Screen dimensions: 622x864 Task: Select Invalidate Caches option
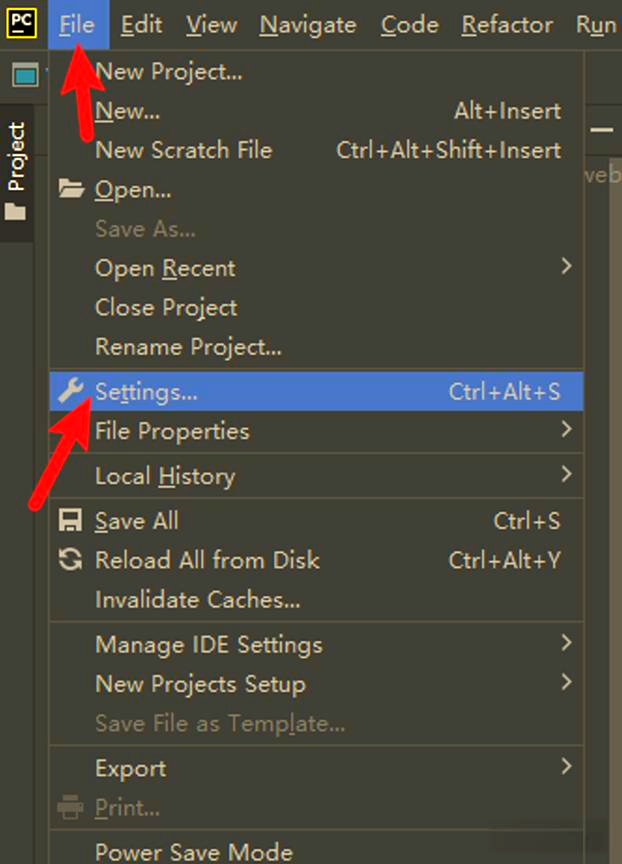(x=197, y=600)
